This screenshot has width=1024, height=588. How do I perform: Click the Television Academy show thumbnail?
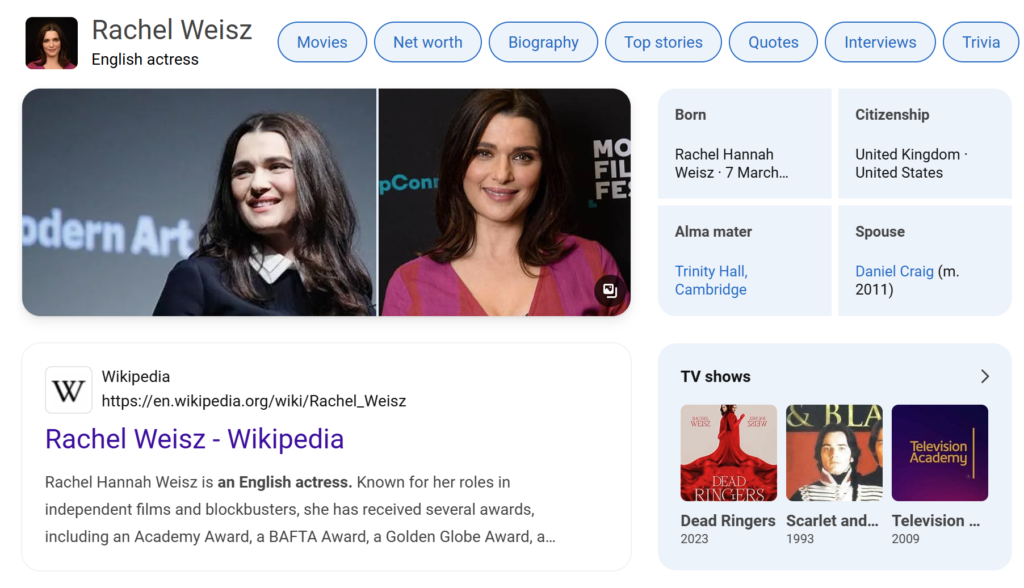click(x=939, y=453)
